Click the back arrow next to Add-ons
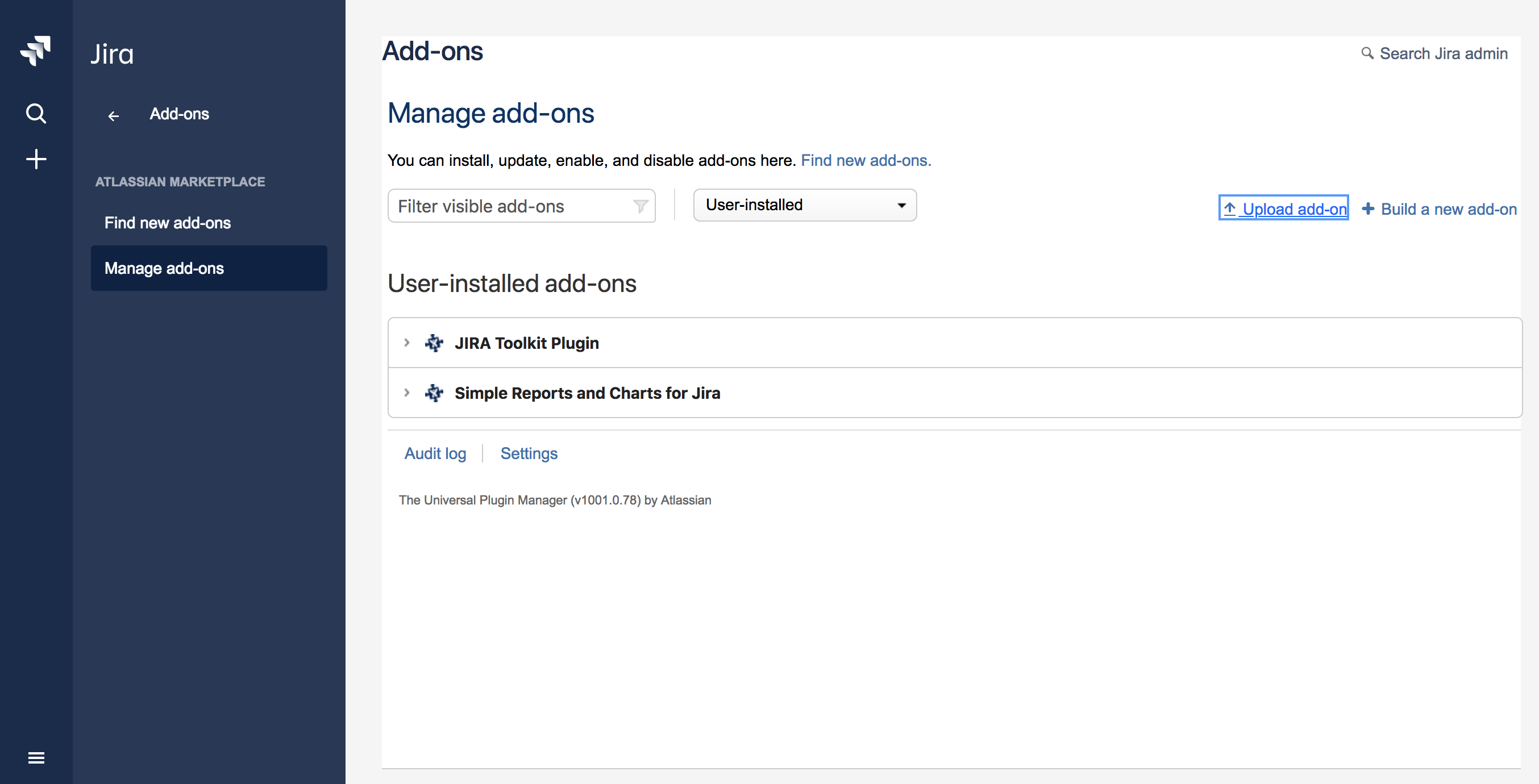The height and width of the screenshot is (784, 1539). (114, 115)
